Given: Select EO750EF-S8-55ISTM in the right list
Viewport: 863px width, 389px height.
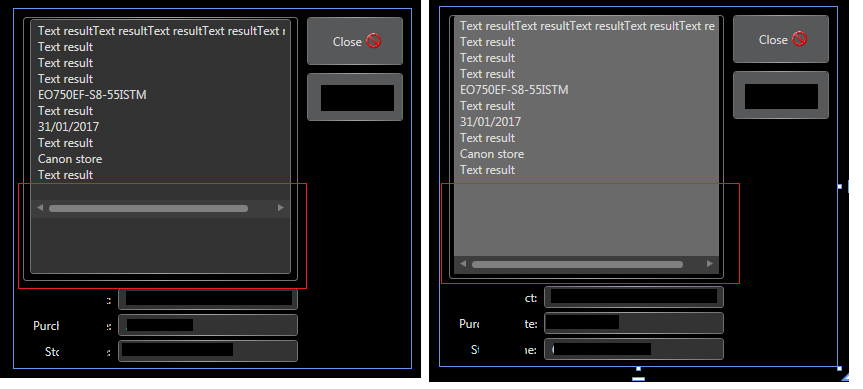Looking at the screenshot, I should tap(514, 90).
